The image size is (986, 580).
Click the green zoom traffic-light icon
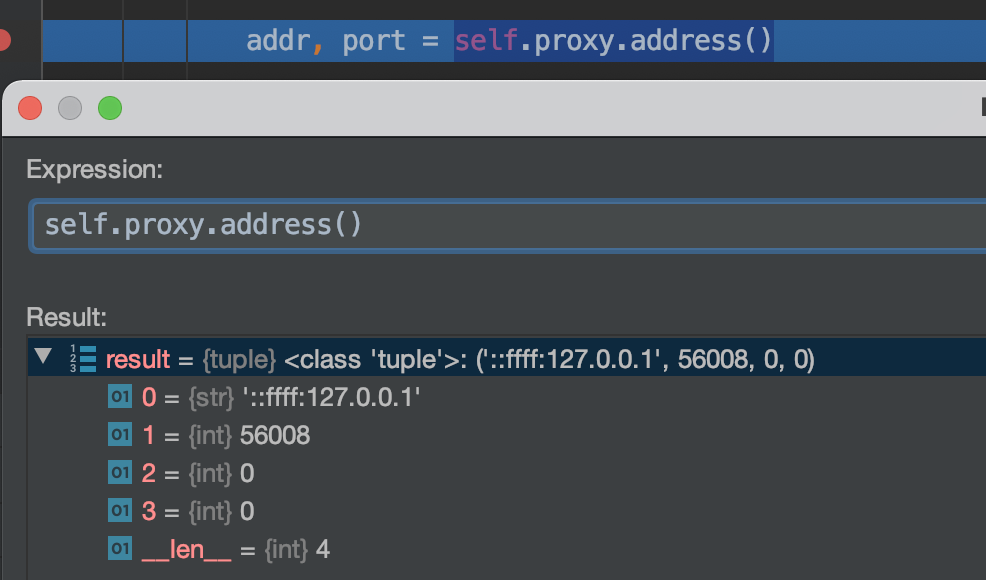(110, 108)
